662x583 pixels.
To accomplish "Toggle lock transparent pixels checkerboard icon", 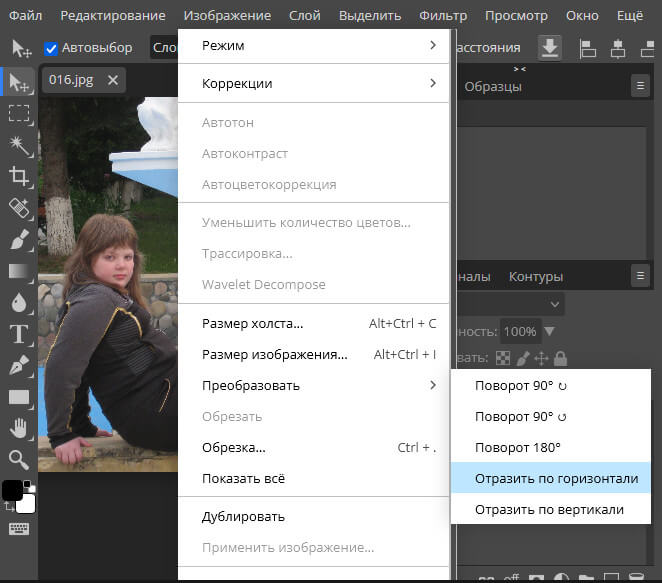I will [503, 357].
